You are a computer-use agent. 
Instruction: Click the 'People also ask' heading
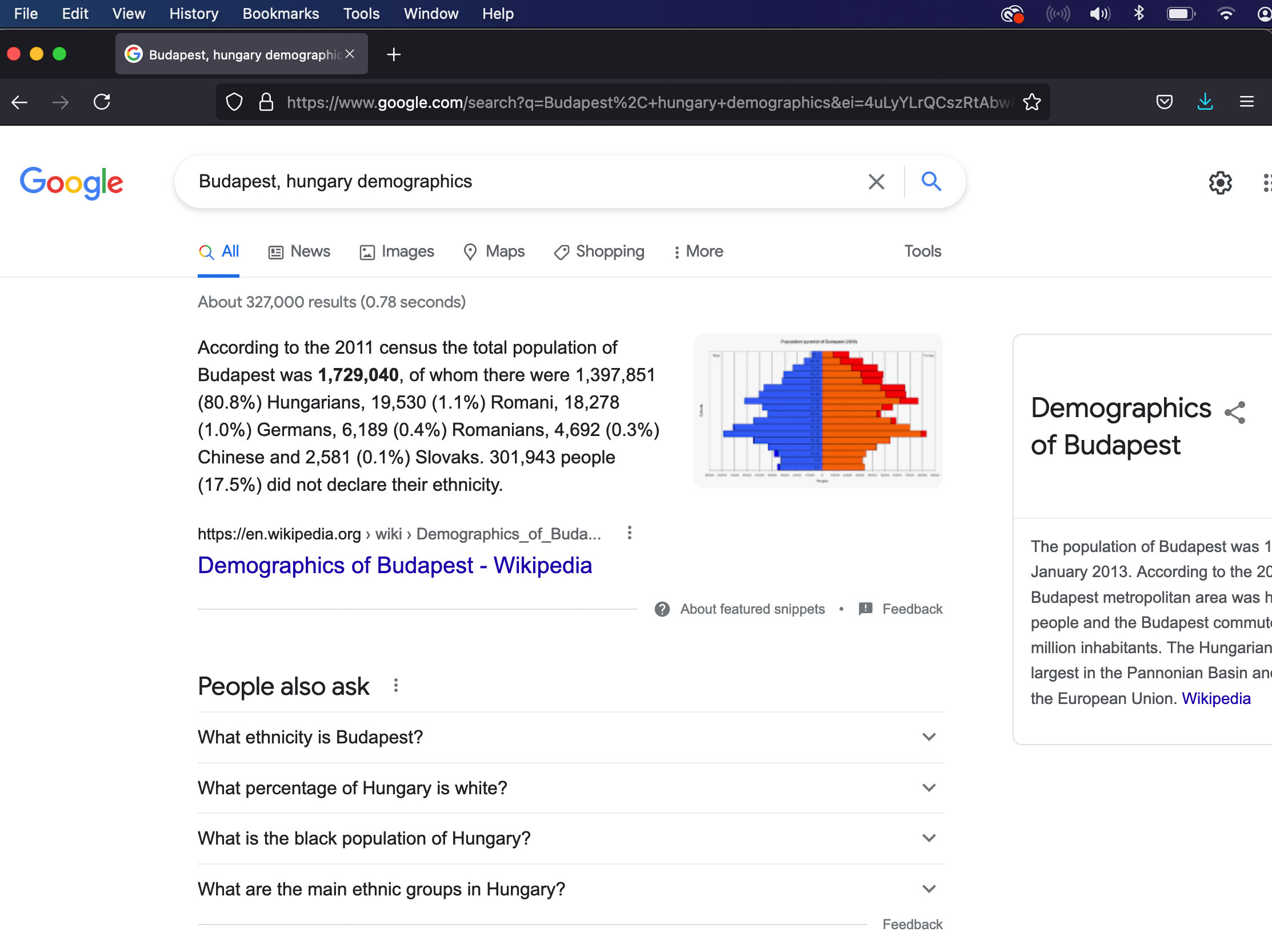point(283,686)
